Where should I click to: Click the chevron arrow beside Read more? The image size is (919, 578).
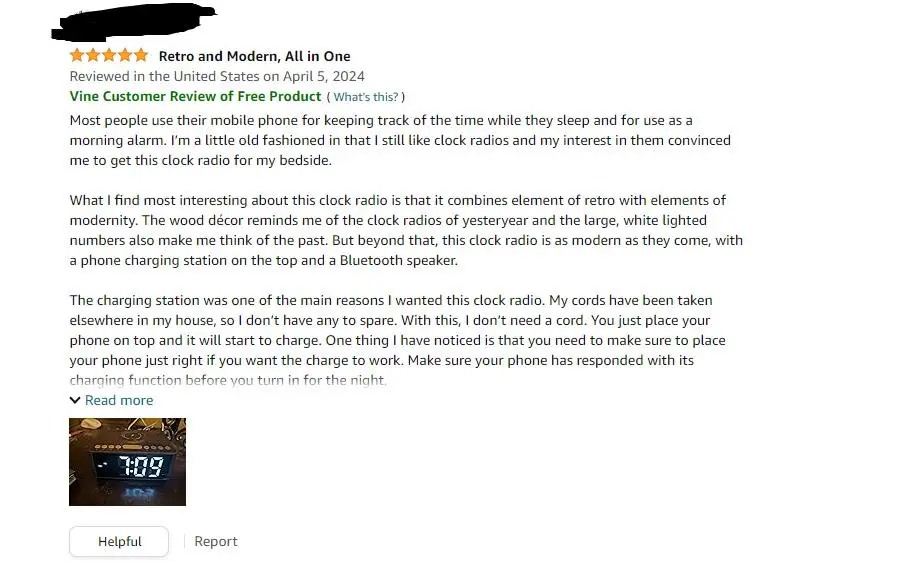75,400
